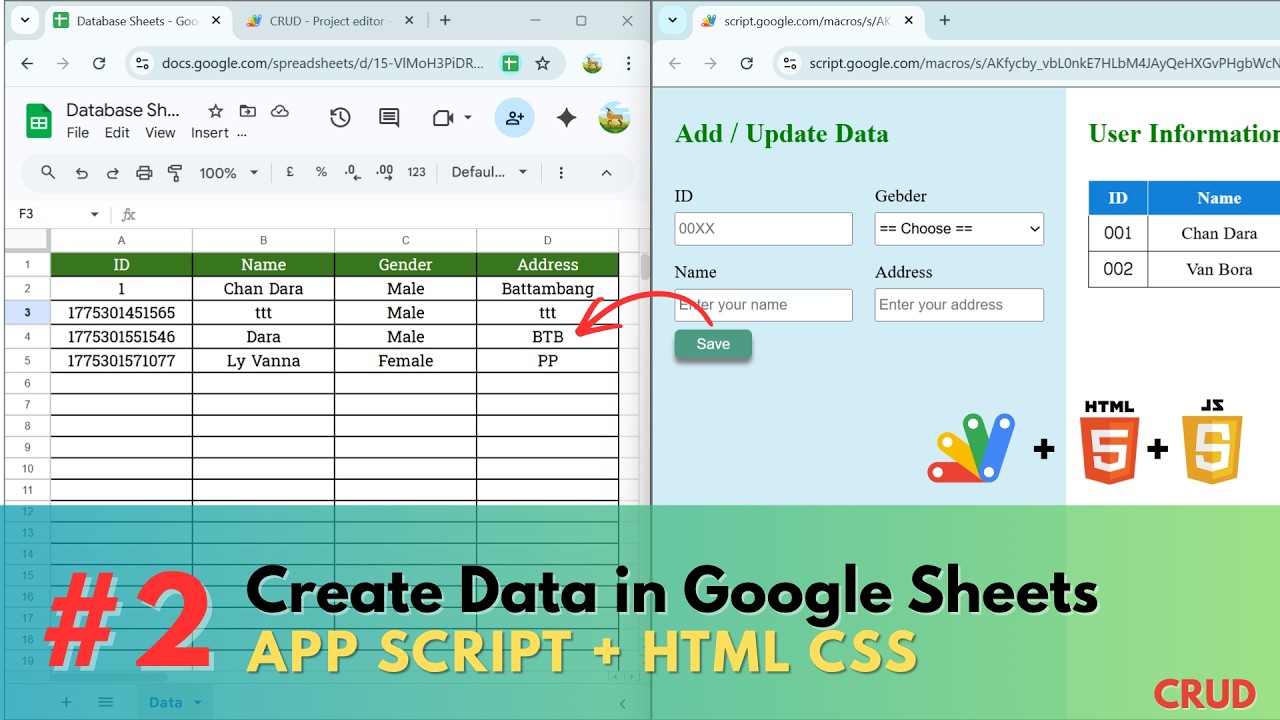Screen dimensions: 1280x720
Task: Select the cell containing 'Battambang'
Action: [548, 289]
